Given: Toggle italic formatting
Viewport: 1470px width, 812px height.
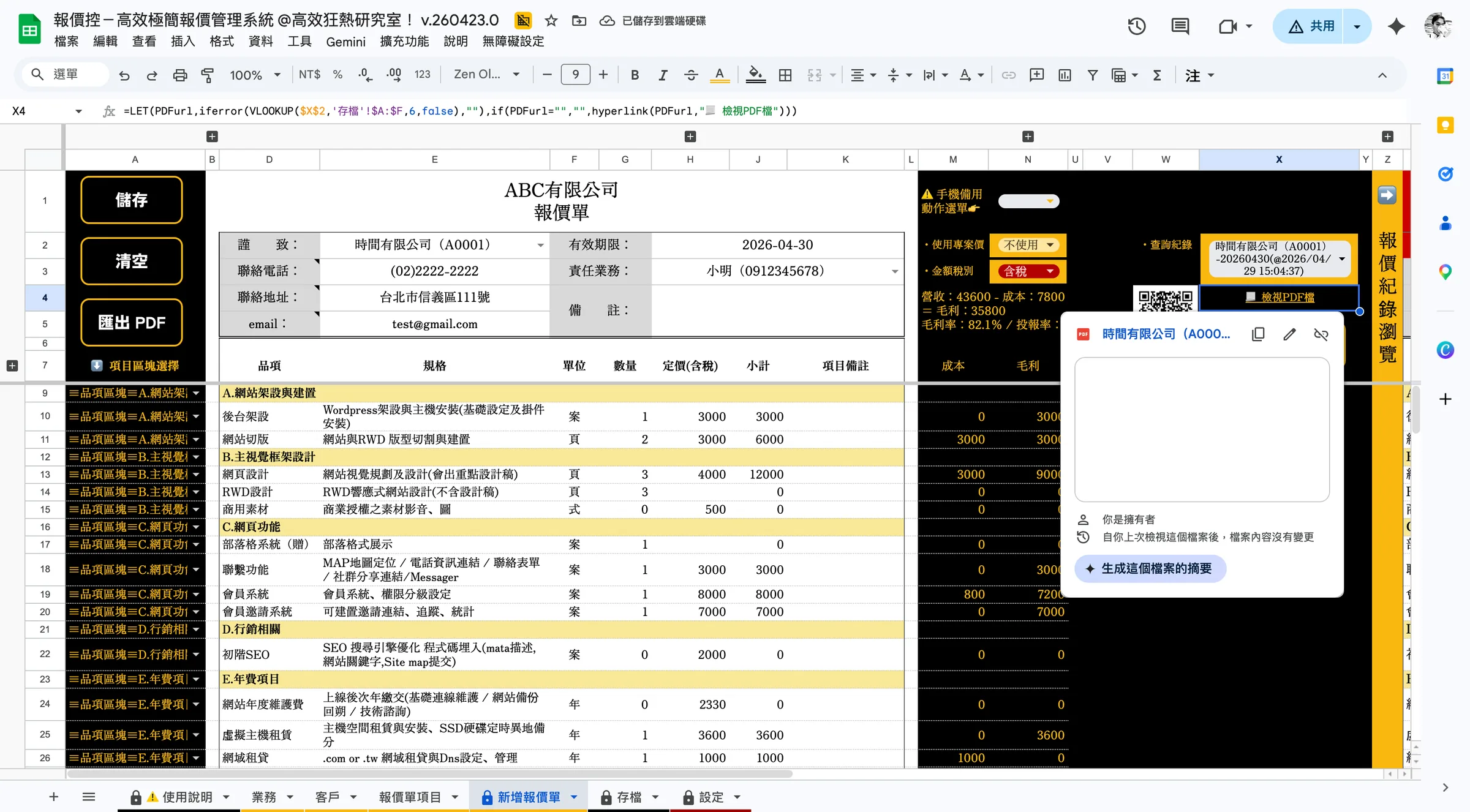Looking at the screenshot, I should [663, 75].
